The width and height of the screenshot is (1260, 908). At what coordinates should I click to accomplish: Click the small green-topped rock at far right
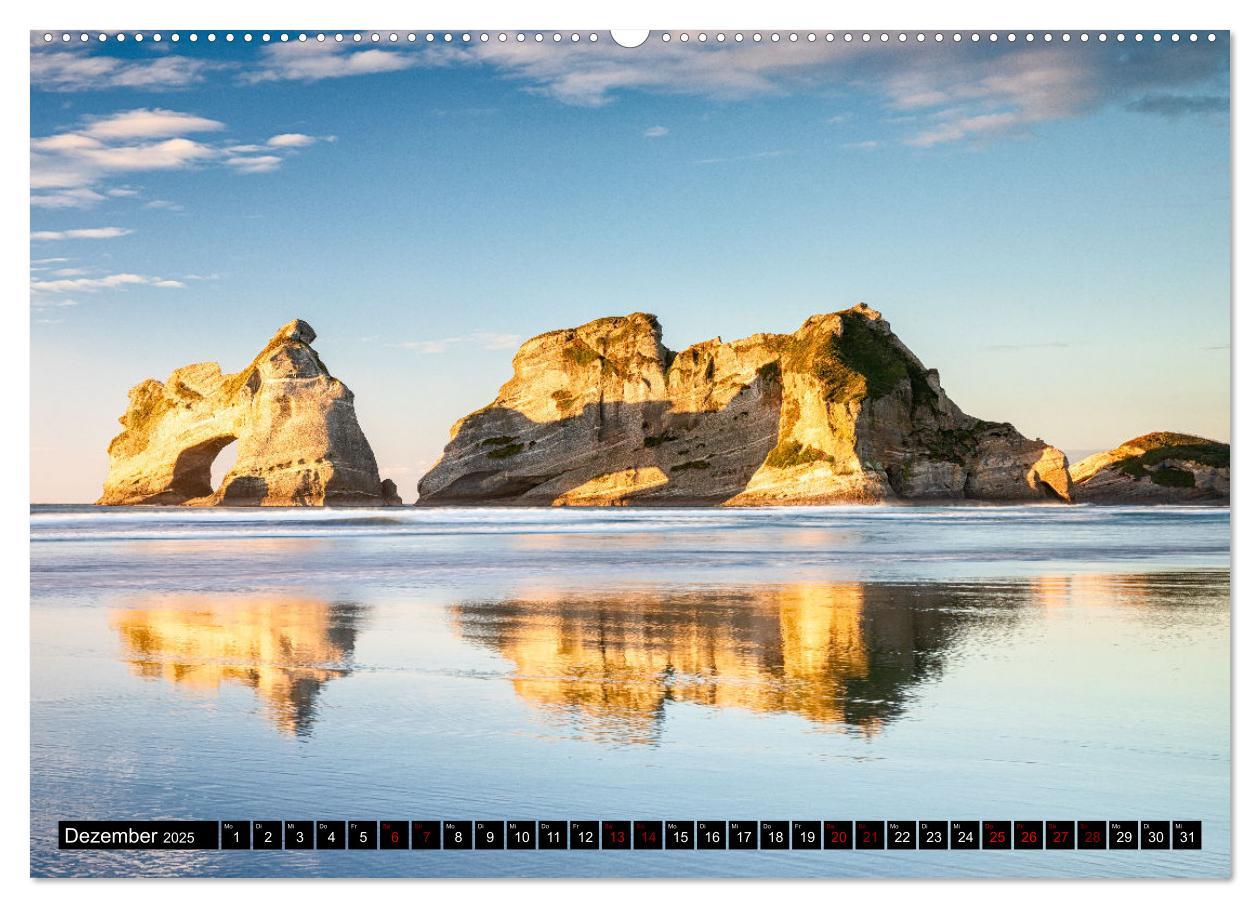point(1155,468)
